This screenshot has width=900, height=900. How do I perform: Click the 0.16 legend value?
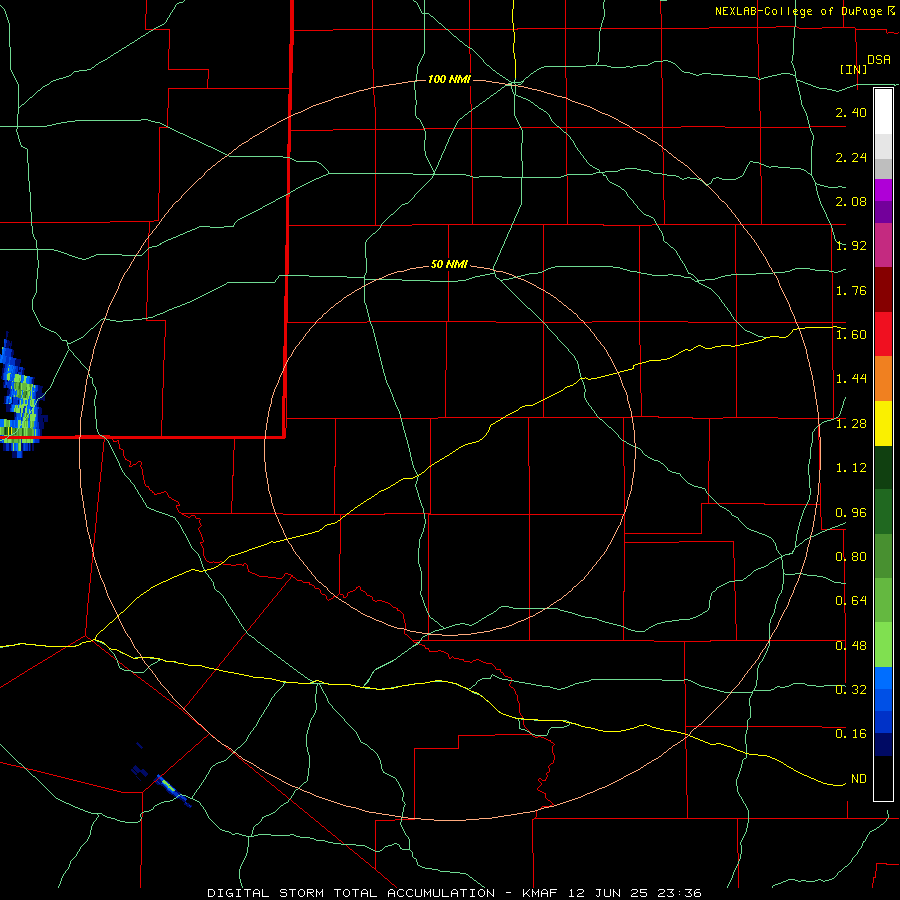click(851, 734)
